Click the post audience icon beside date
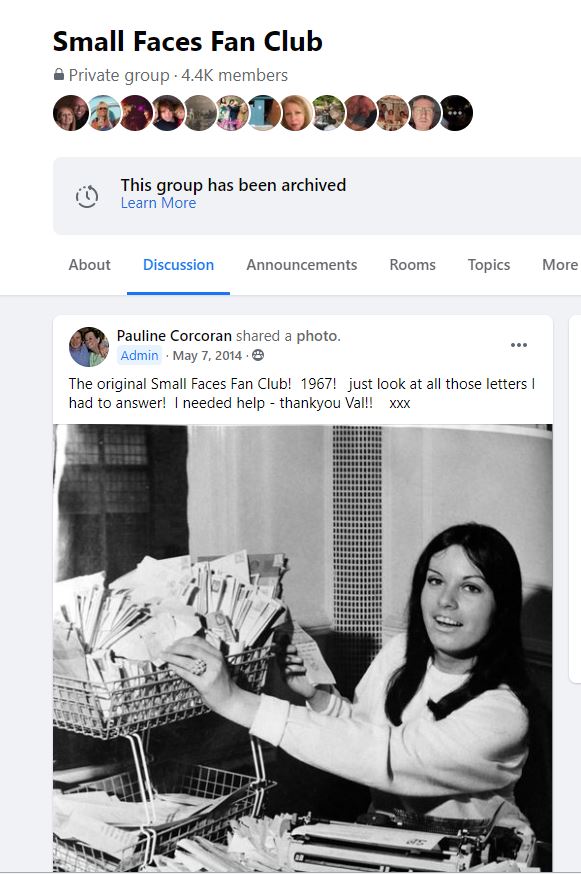 (x=258, y=355)
